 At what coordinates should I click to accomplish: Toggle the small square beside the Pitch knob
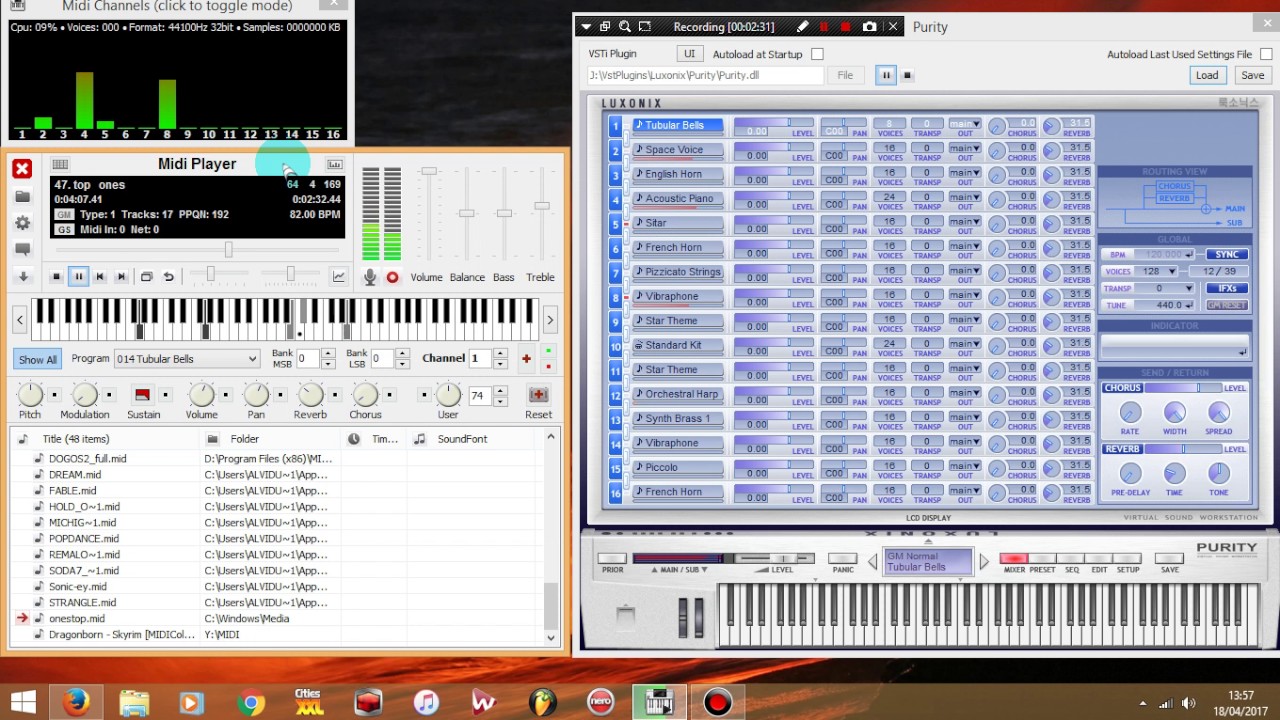55,395
